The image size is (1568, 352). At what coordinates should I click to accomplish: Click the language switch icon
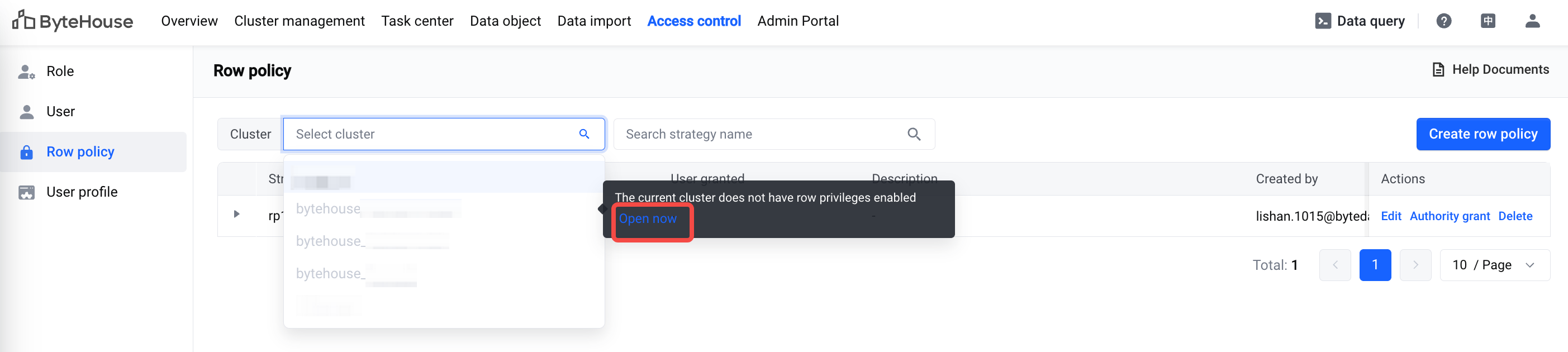point(1488,21)
